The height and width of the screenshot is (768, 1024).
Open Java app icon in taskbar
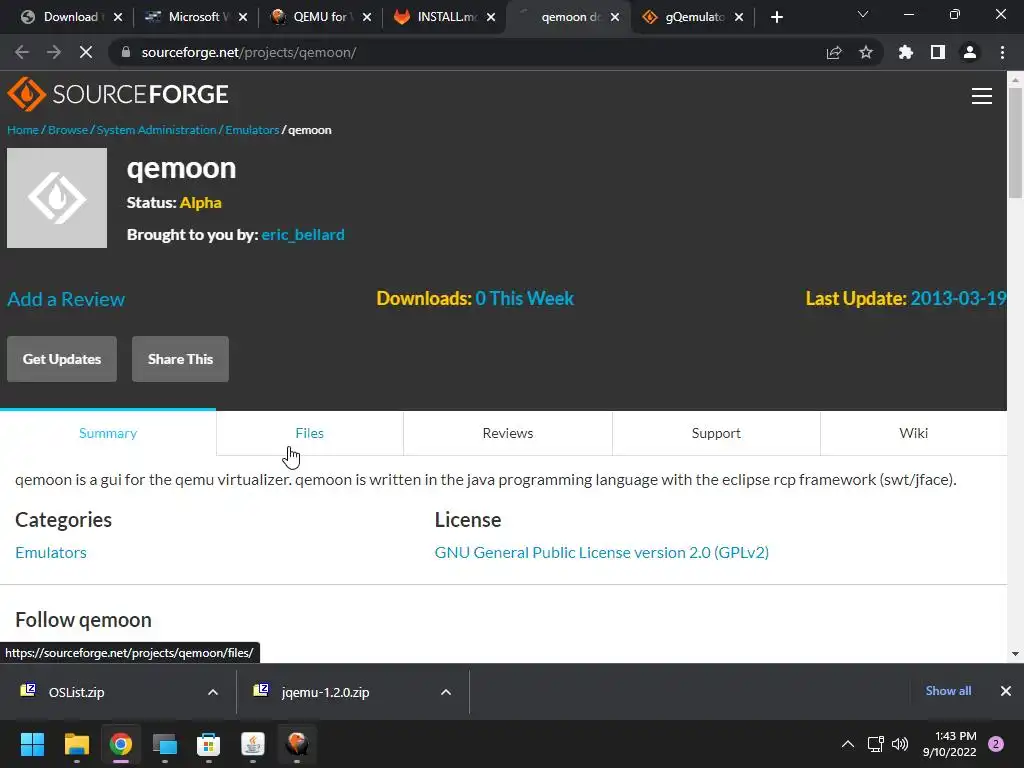tap(253, 744)
